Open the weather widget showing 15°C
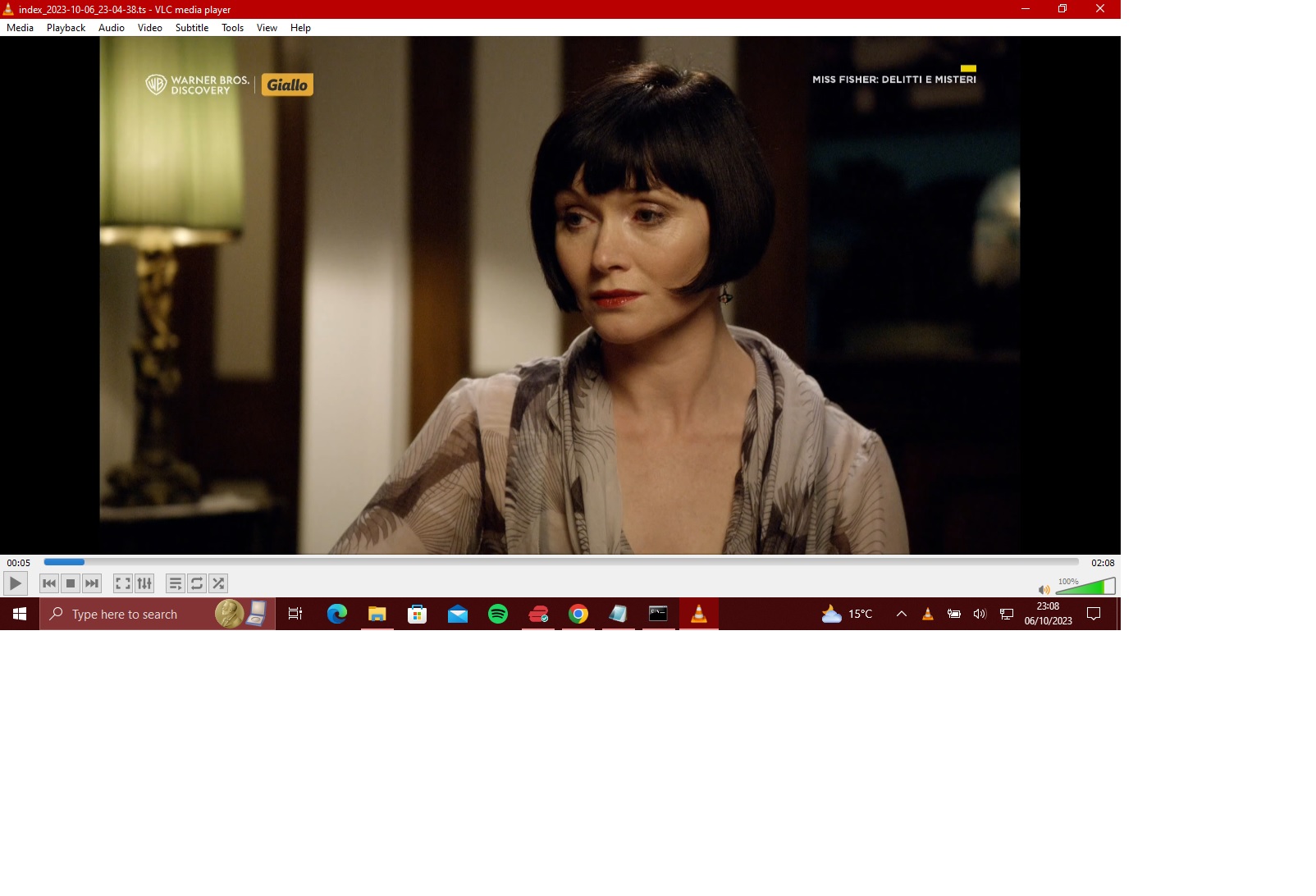This screenshot has width=1316, height=896. click(848, 614)
